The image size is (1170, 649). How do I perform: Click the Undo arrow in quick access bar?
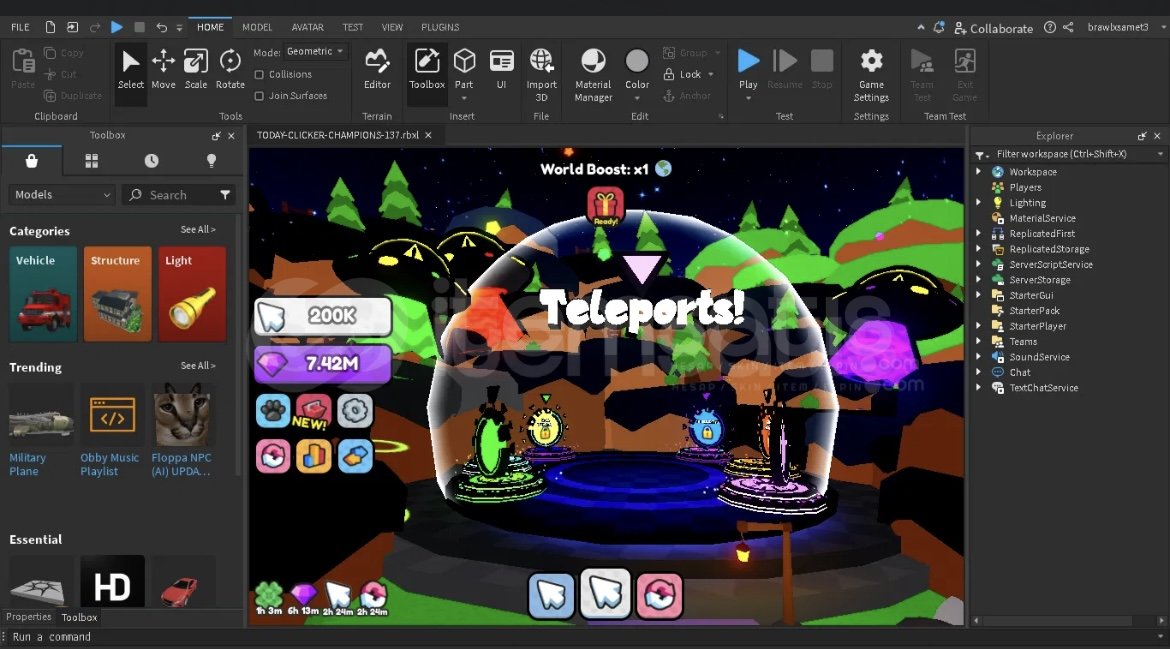161,27
